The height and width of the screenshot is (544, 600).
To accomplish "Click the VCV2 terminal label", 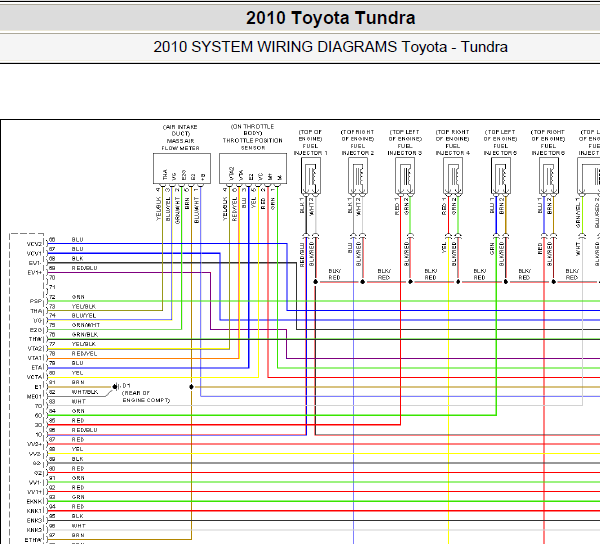I will (x=34, y=244).
